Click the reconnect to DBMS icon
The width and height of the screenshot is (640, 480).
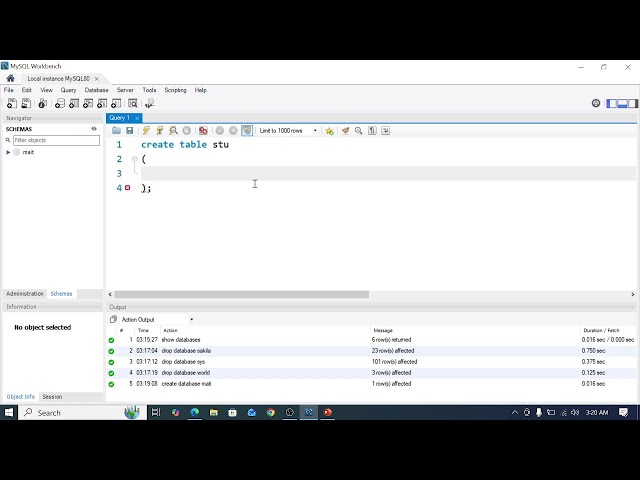[150, 104]
